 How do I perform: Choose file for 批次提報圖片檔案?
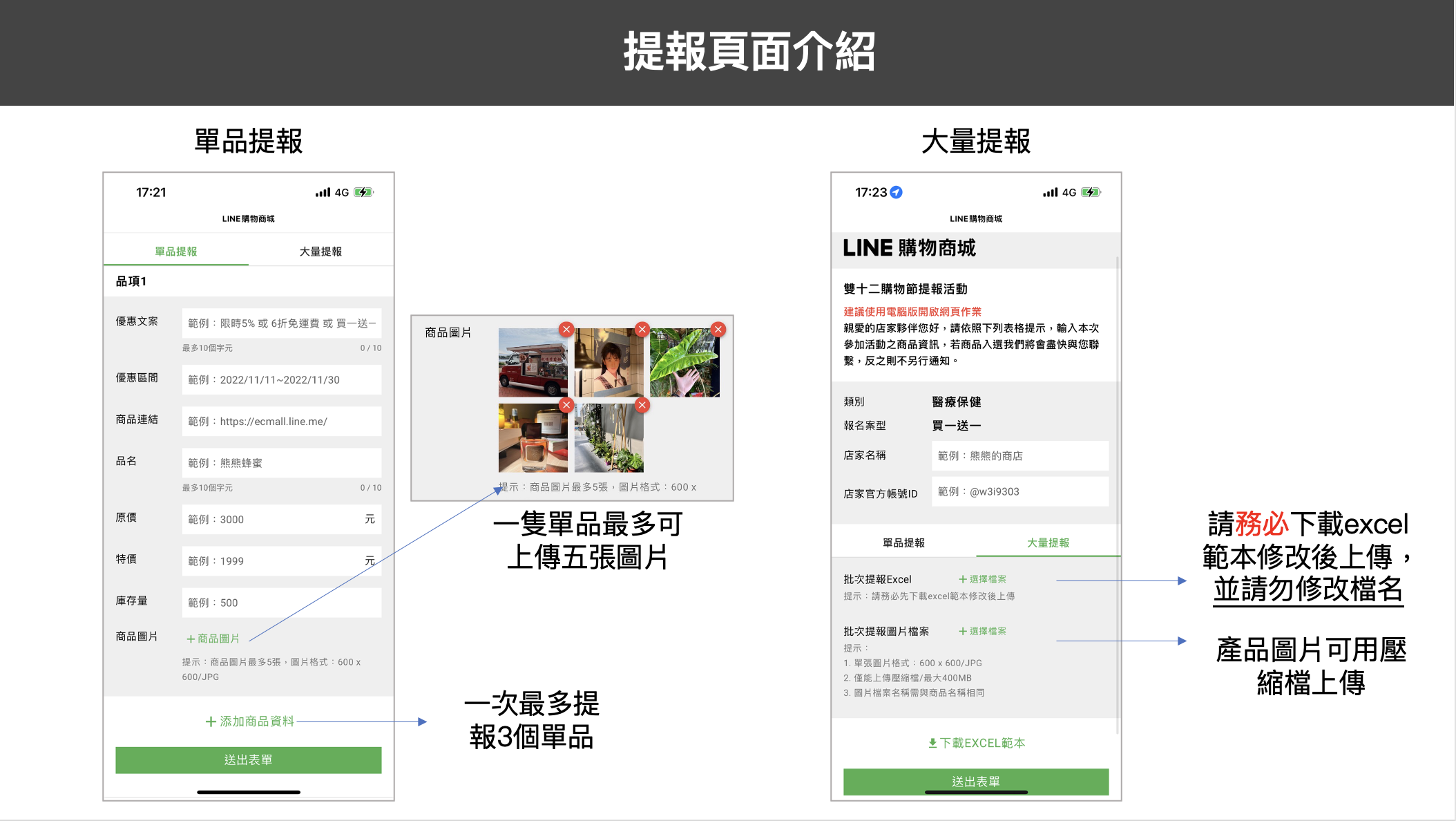coord(982,631)
